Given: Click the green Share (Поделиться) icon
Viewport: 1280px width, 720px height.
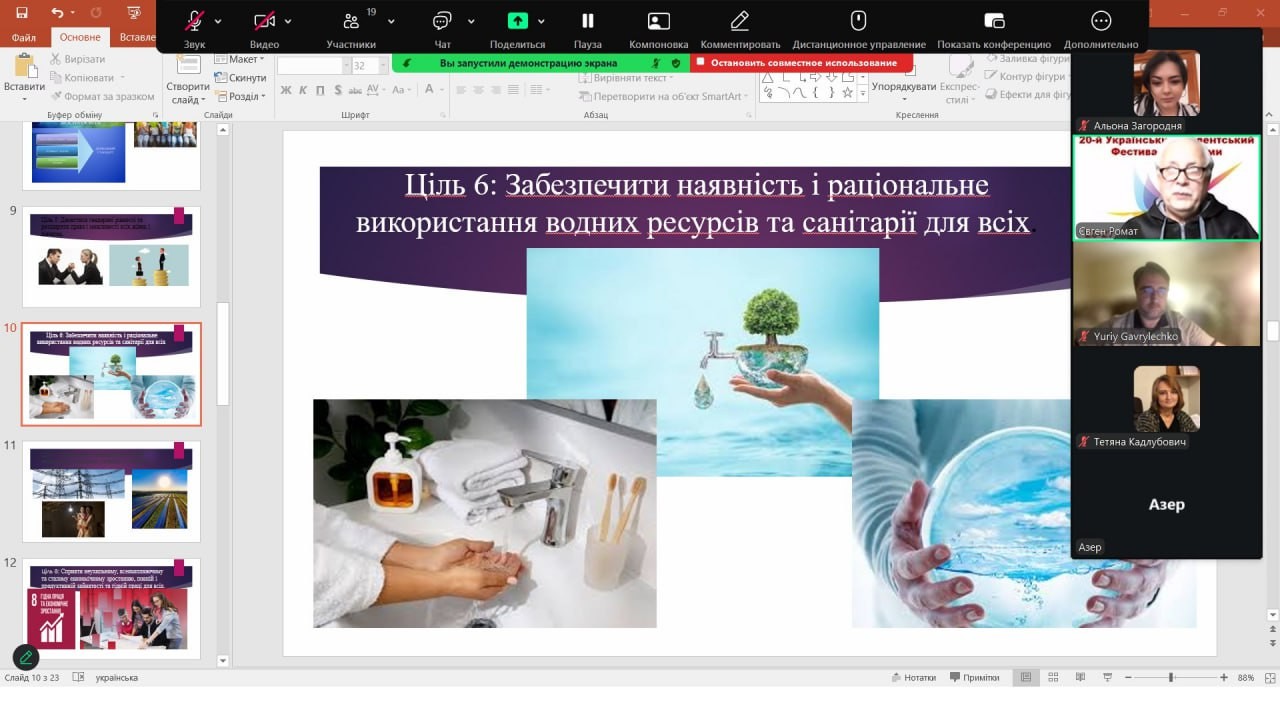Looking at the screenshot, I should 517,20.
